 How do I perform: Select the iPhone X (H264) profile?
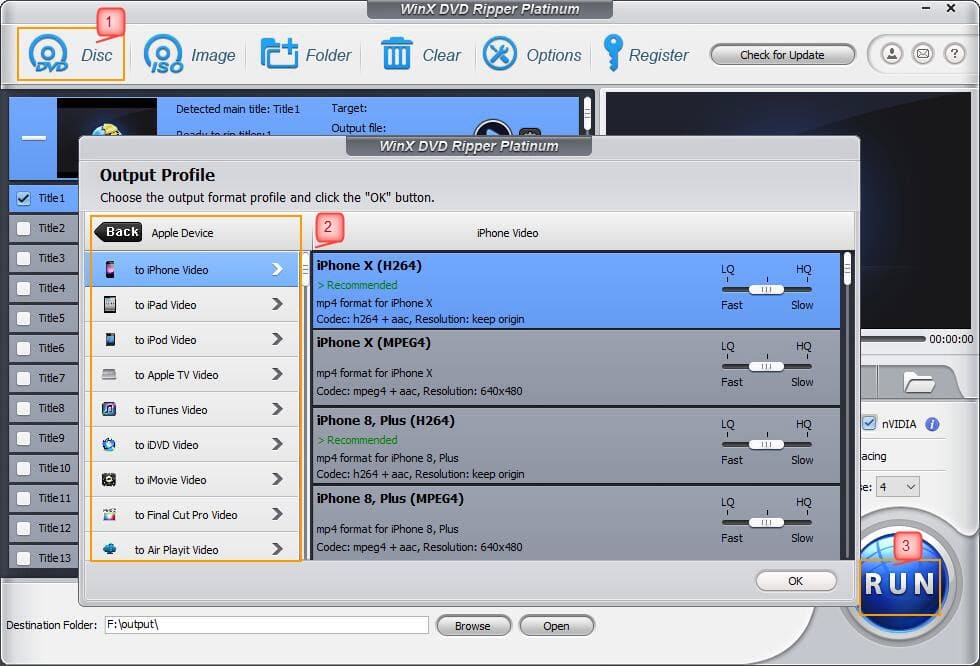coord(576,291)
